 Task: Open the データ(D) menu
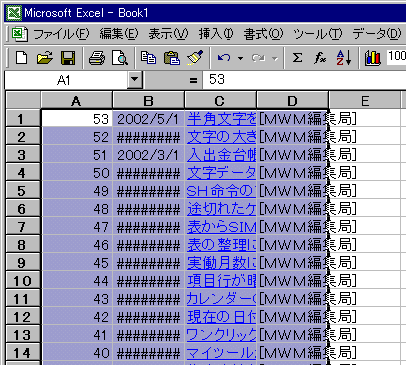377,34
